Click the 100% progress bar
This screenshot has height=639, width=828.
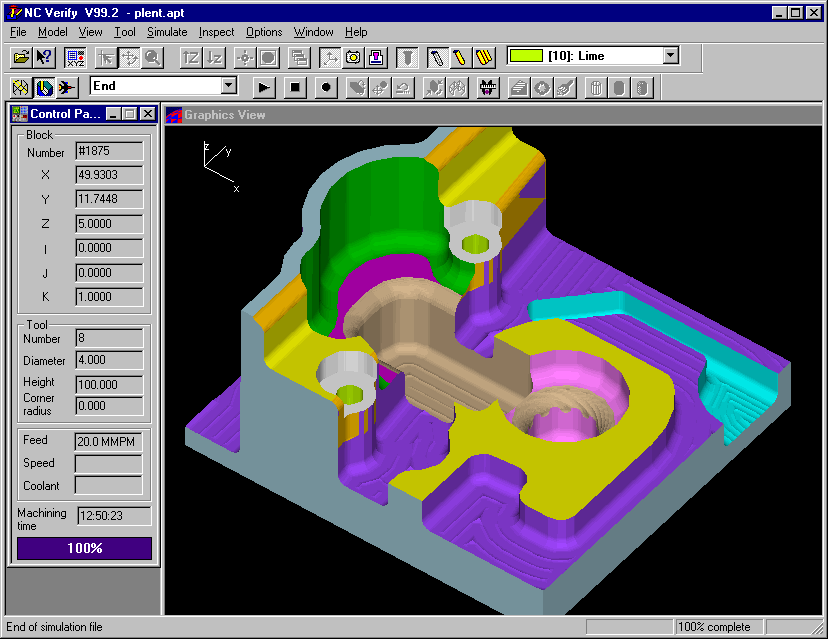tap(84, 548)
